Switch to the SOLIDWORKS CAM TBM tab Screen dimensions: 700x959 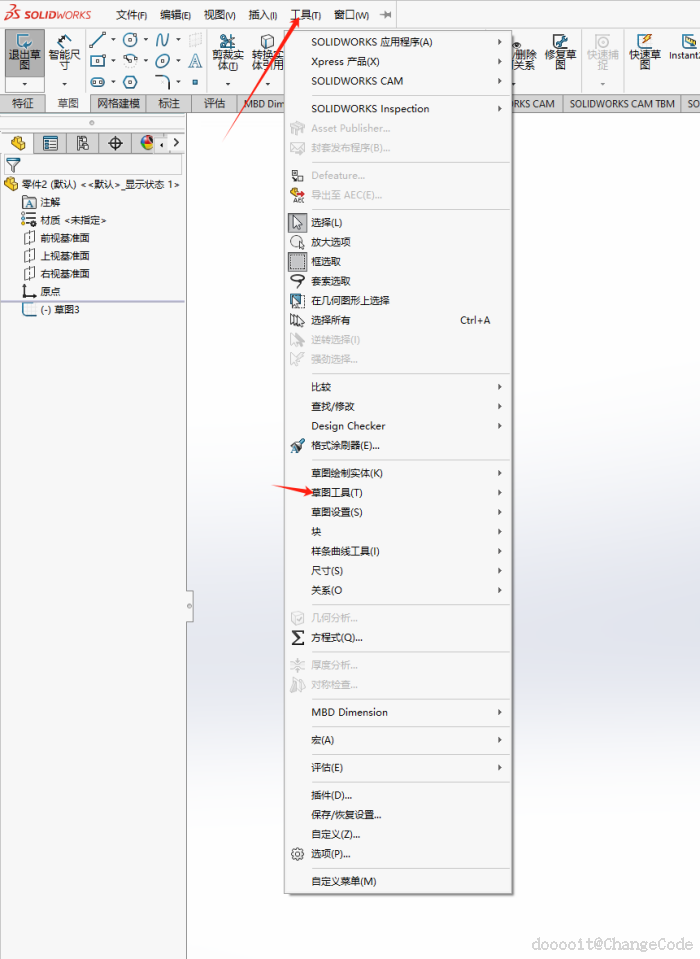(x=622, y=104)
